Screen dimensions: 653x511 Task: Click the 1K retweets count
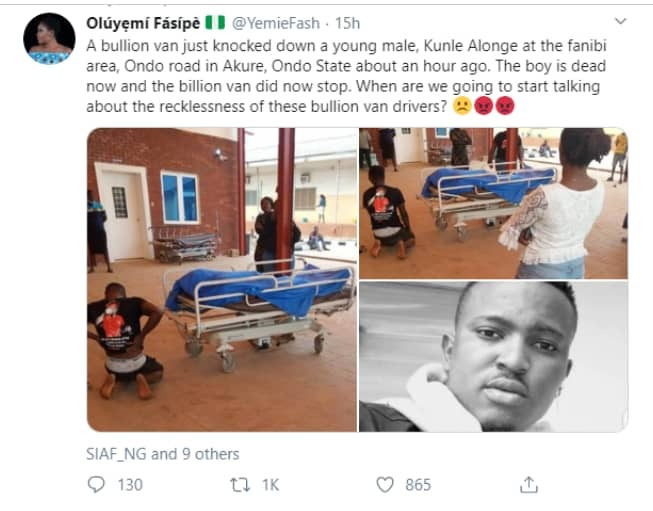click(x=270, y=485)
